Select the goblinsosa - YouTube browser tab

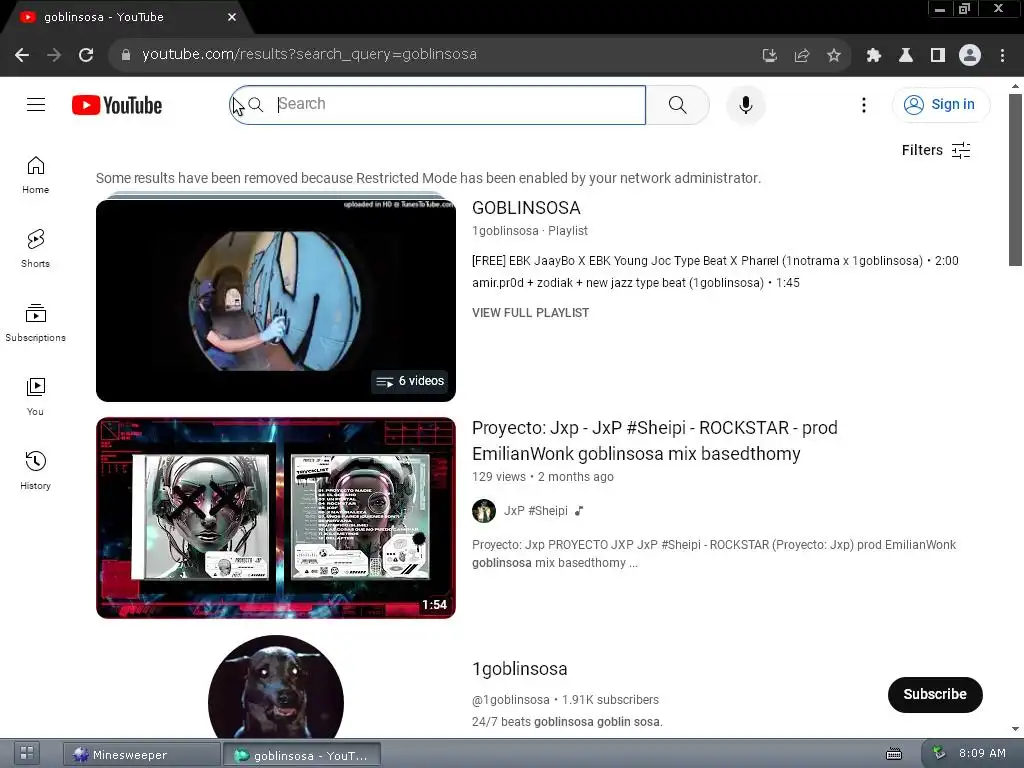(127, 18)
